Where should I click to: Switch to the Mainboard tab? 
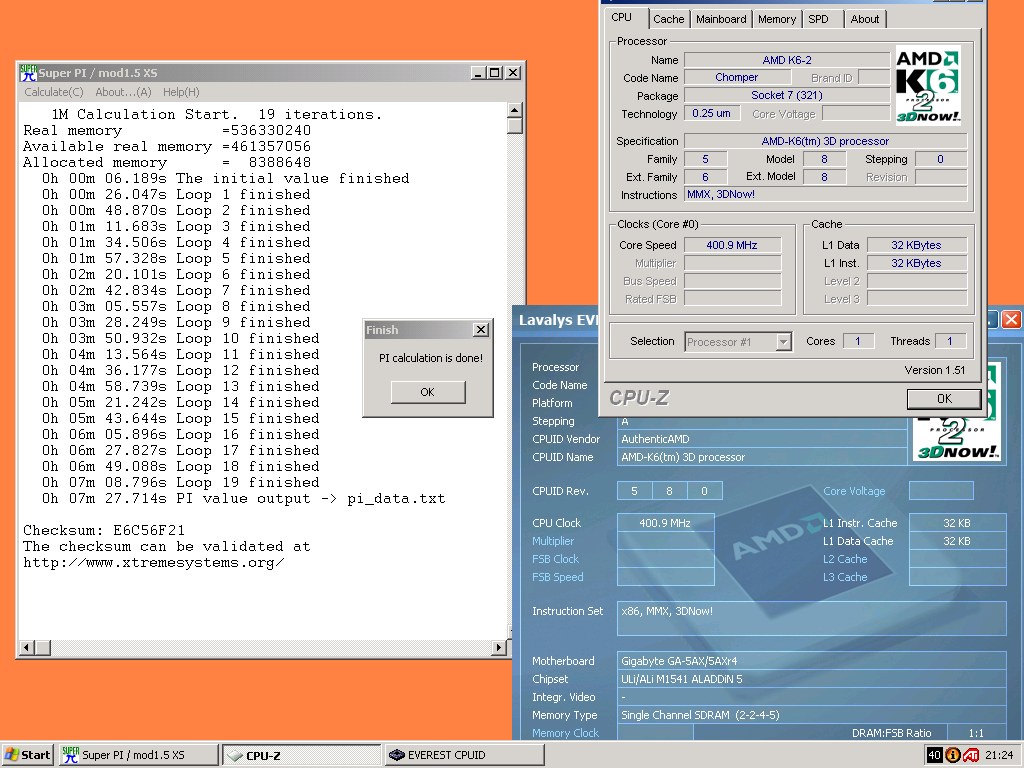pyautogui.click(x=721, y=19)
